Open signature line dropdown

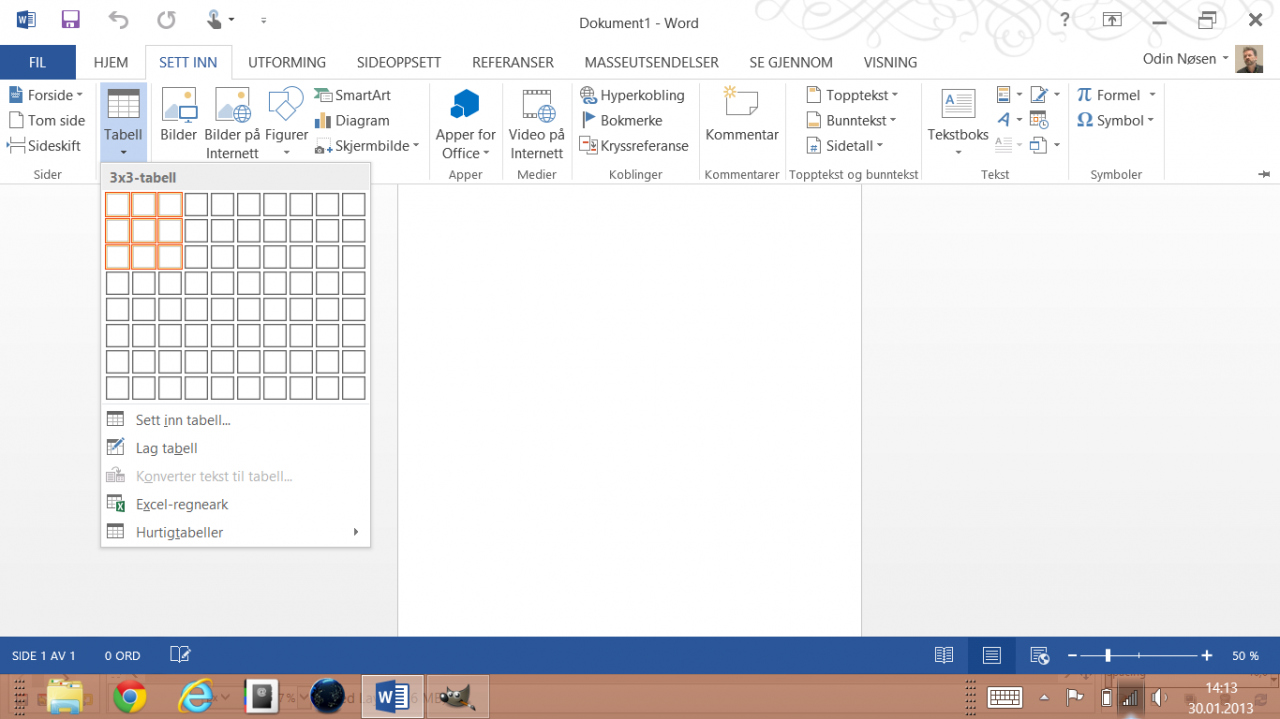tap(1044, 95)
